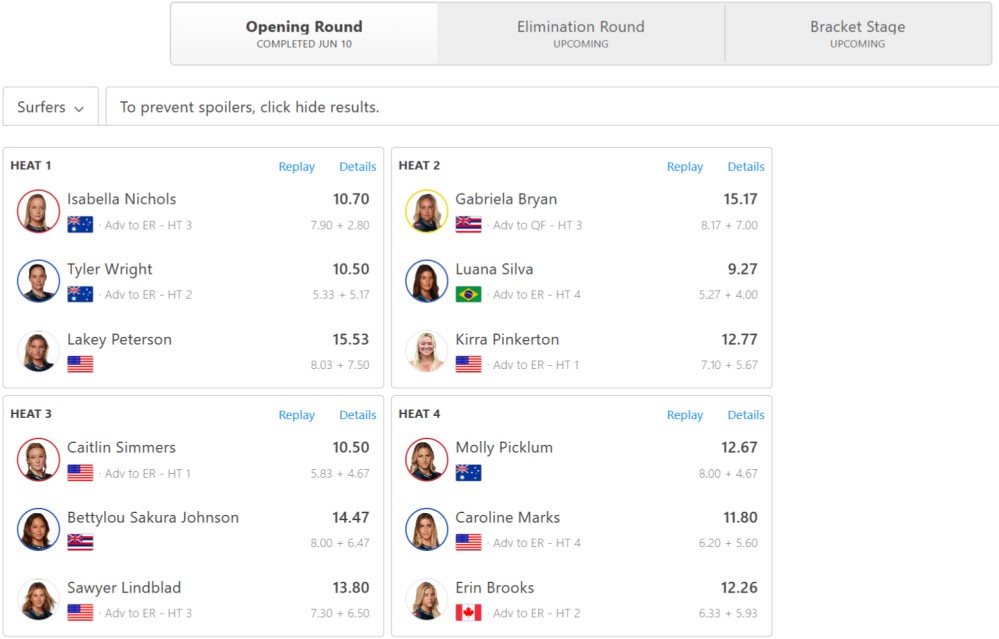Click Isabella Nichols' profile photo
Screen dimensions: 999x639
(38, 211)
